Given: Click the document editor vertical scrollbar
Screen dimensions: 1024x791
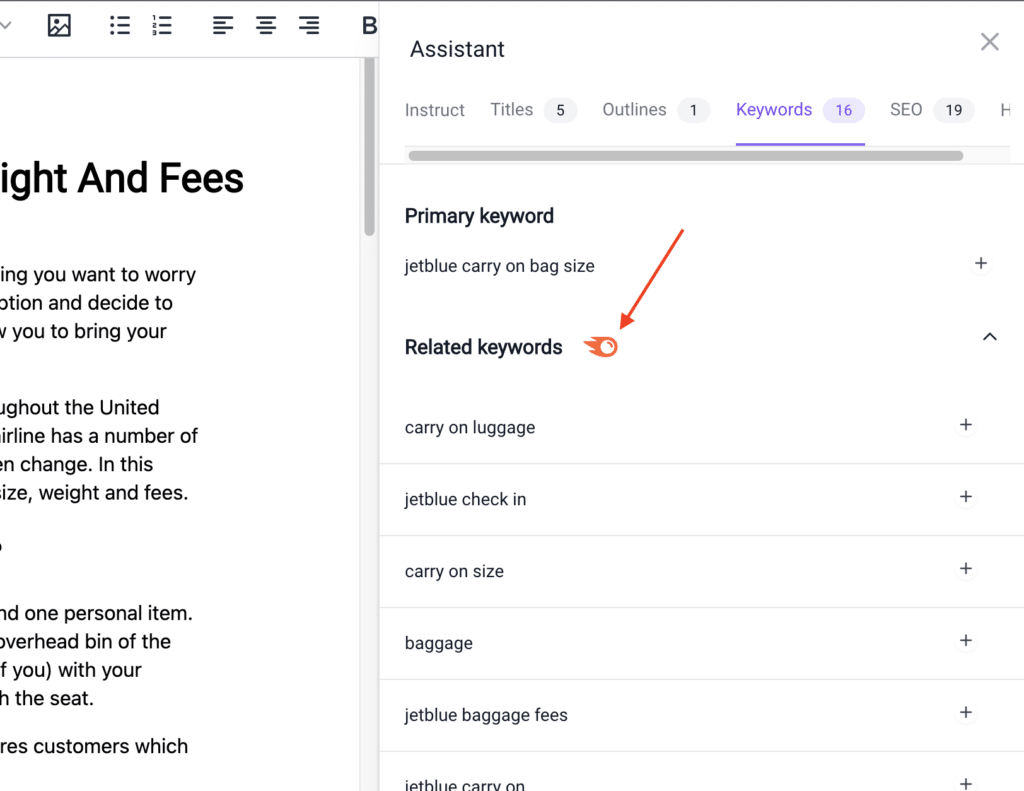Looking at the screenshot, I should [370, 147].
